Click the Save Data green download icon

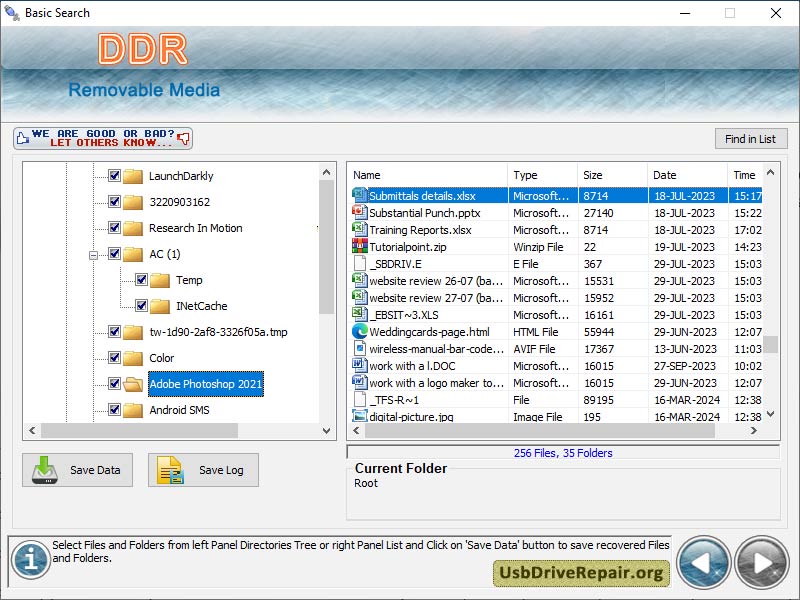(42, 470)
